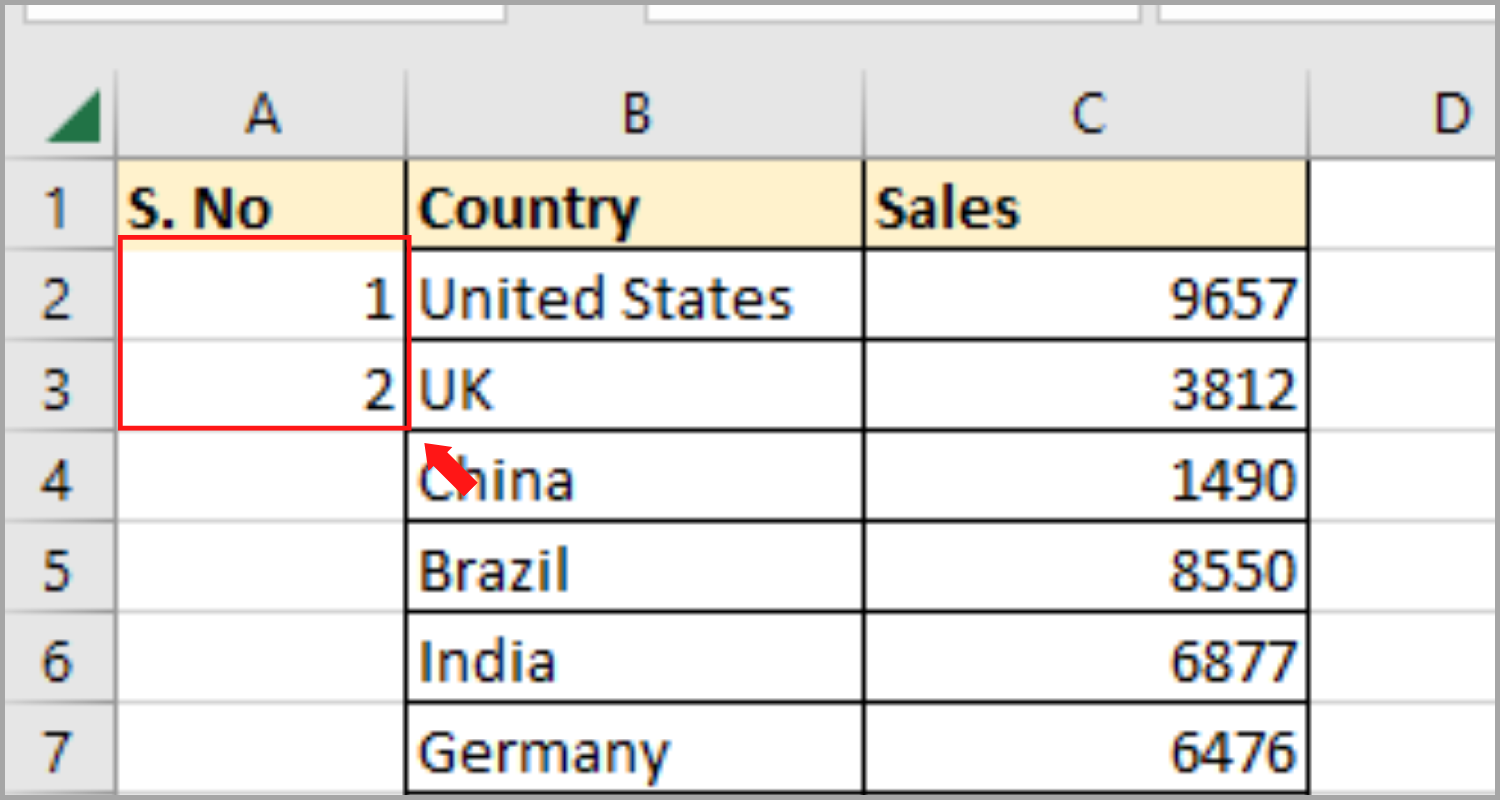Image resolution: width=1500 pixels, height=800 pixels.
Task: Select row 4 header
Action: pos(58,478)
